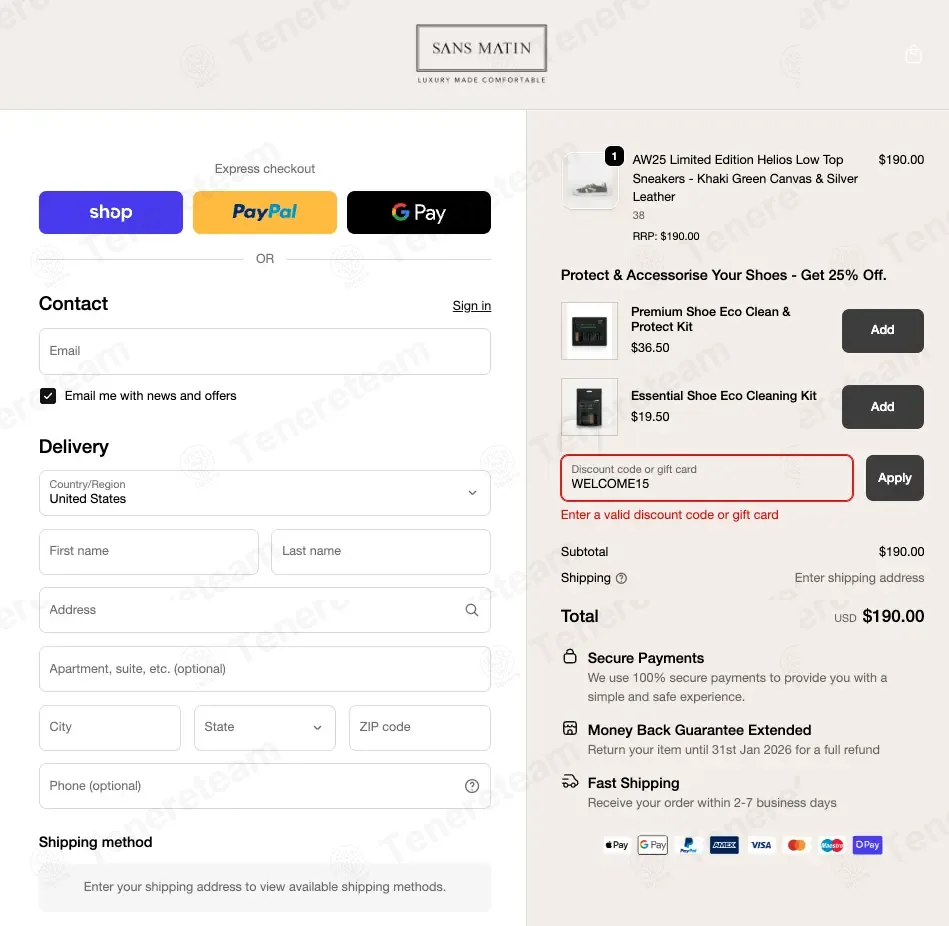Expand the State dropdown
This screenshot has width=949, height=926.
[x=264, y=727]
